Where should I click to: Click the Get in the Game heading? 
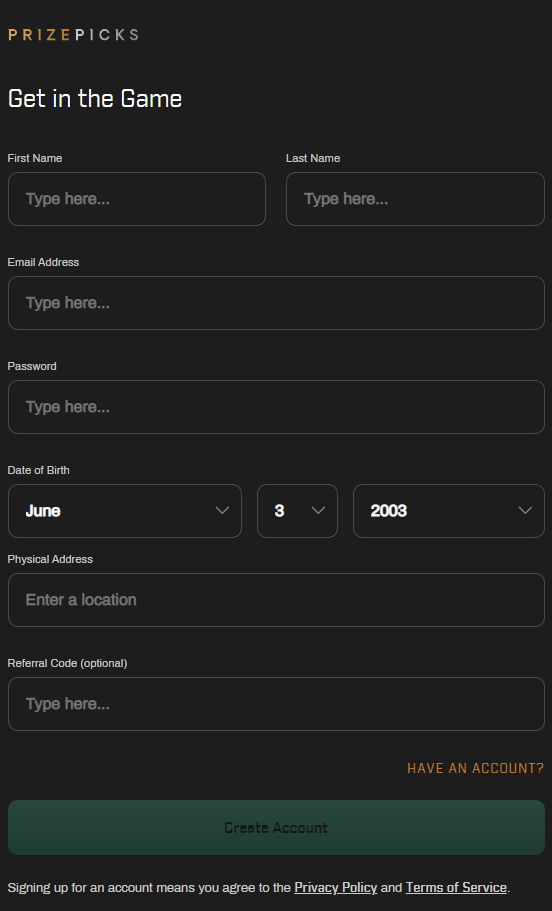click(x=95, y=99)
